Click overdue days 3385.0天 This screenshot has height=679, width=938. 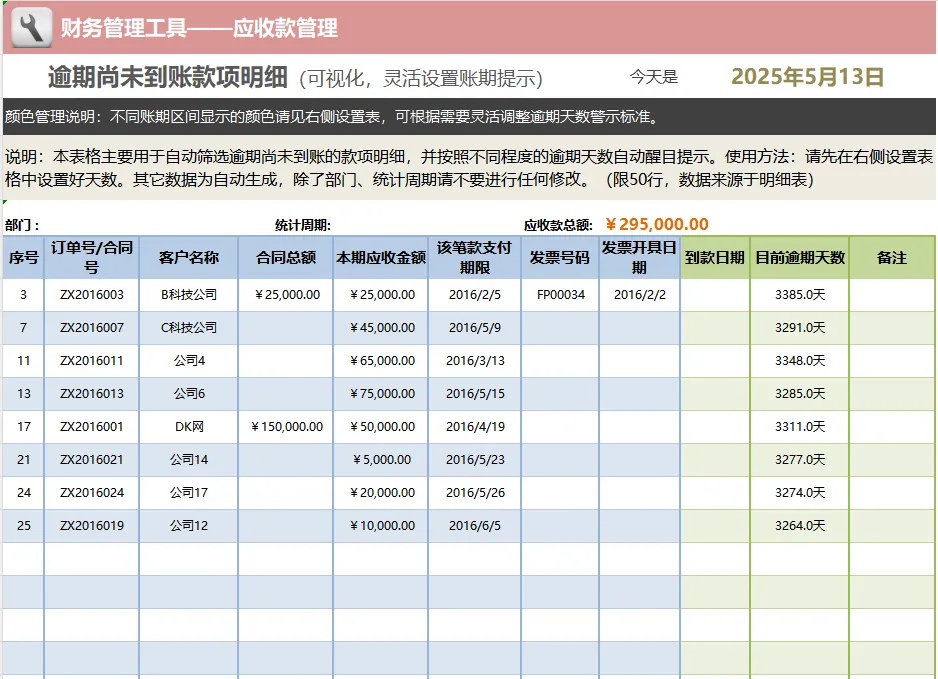800,295
